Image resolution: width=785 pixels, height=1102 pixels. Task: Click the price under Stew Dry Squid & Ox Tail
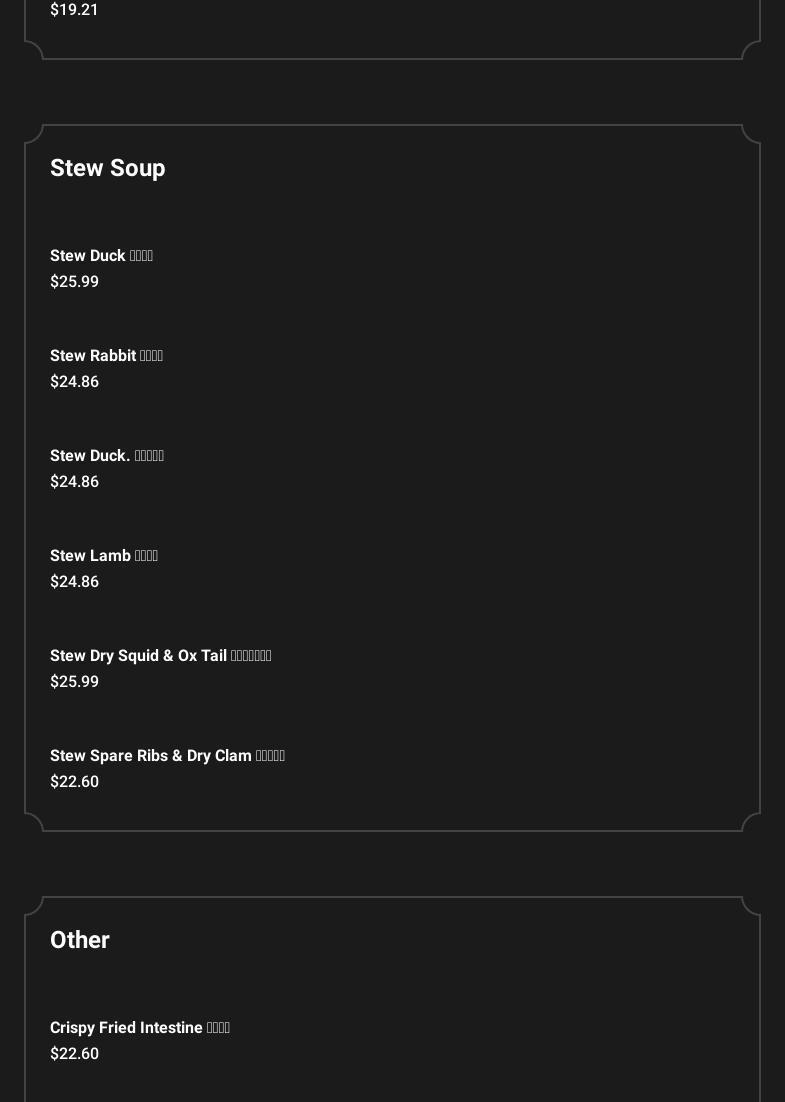pos(74,682)
